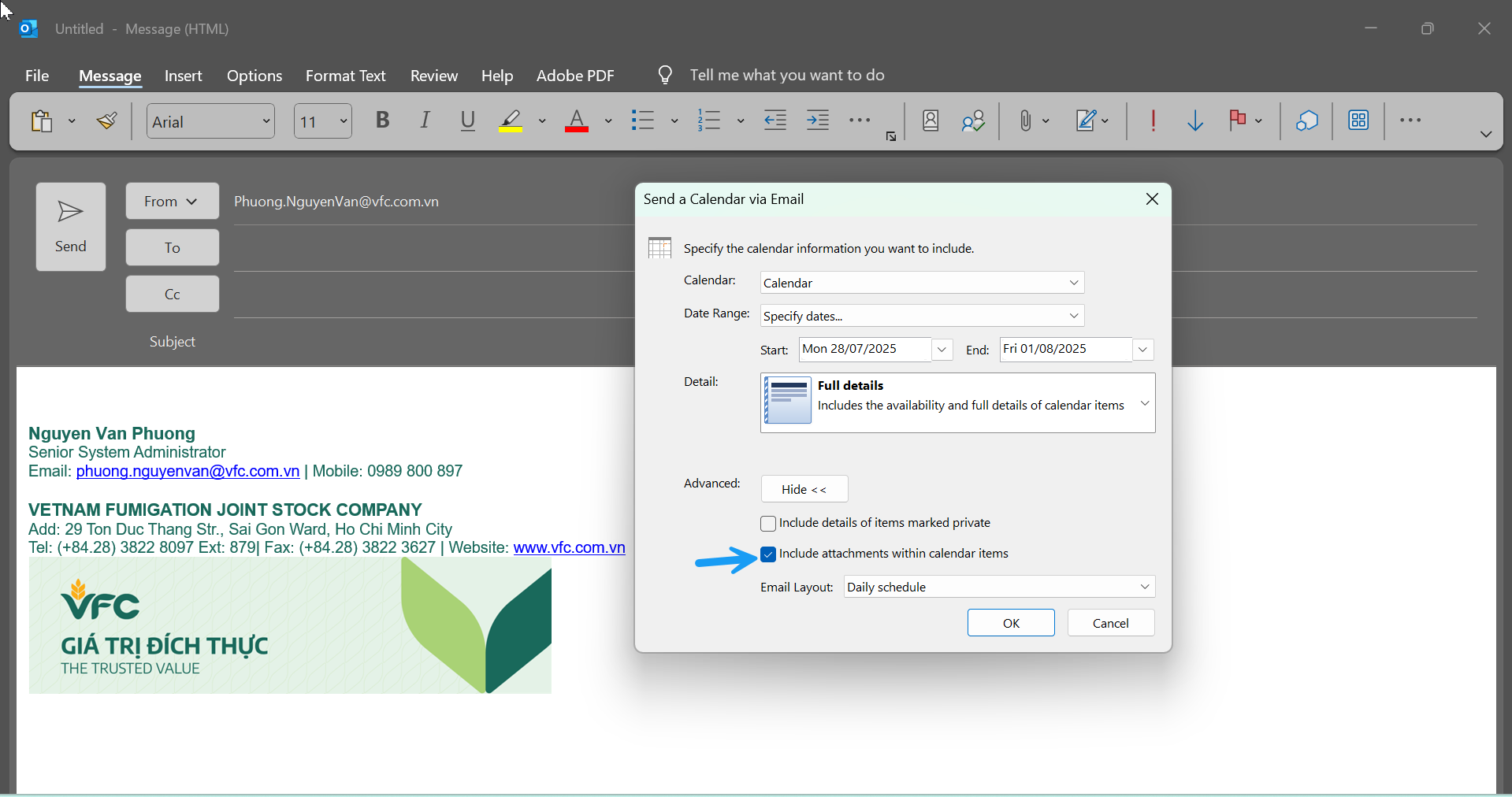This screenshot has width=1512, height=797.
Task: Uncheck include attachments within calendar items
Action: click(x=768, y=554)
